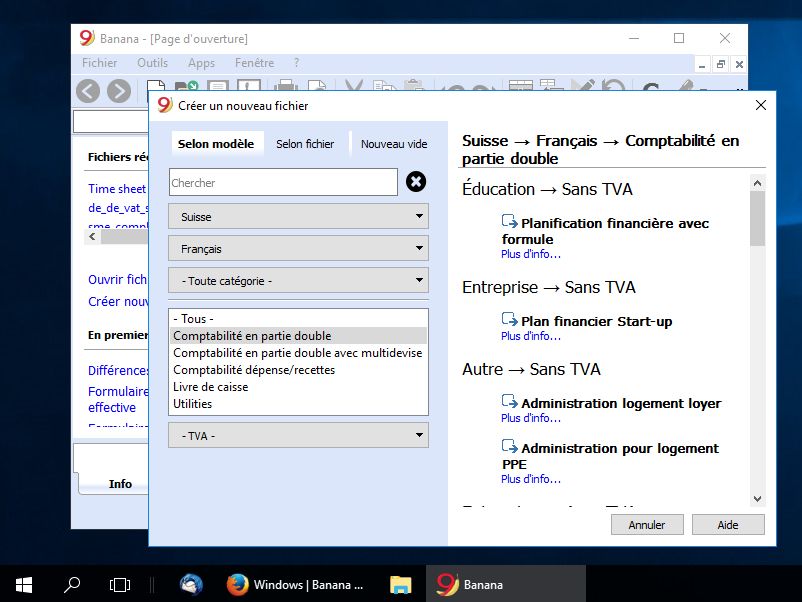
Task: Click the template list vertical scrollbar thumb
Action: [758, 218]
